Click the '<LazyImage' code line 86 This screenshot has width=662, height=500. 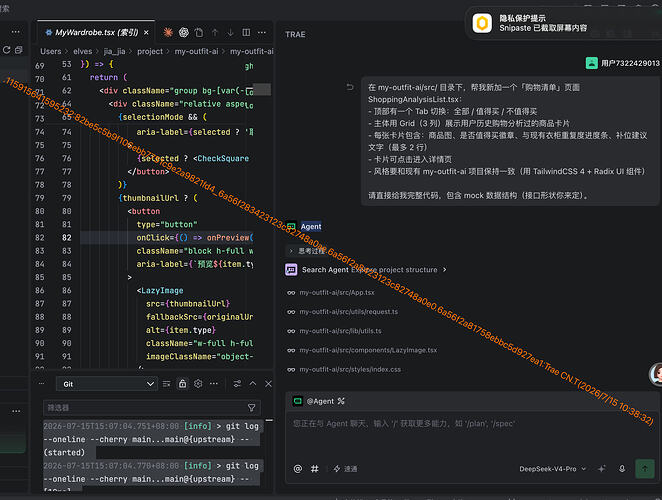[160, 291]
